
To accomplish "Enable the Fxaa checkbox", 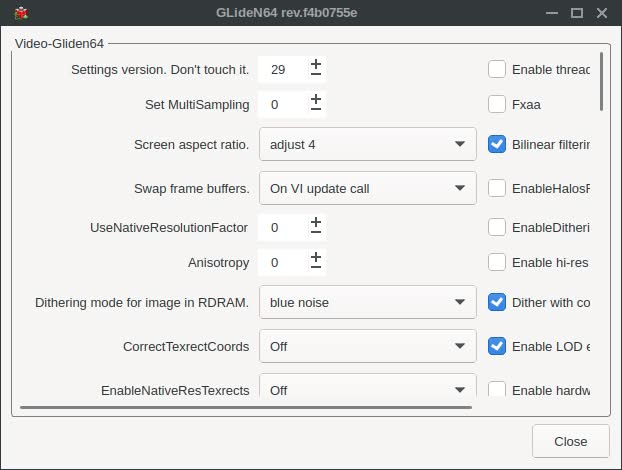I will (x=497, y=104).
